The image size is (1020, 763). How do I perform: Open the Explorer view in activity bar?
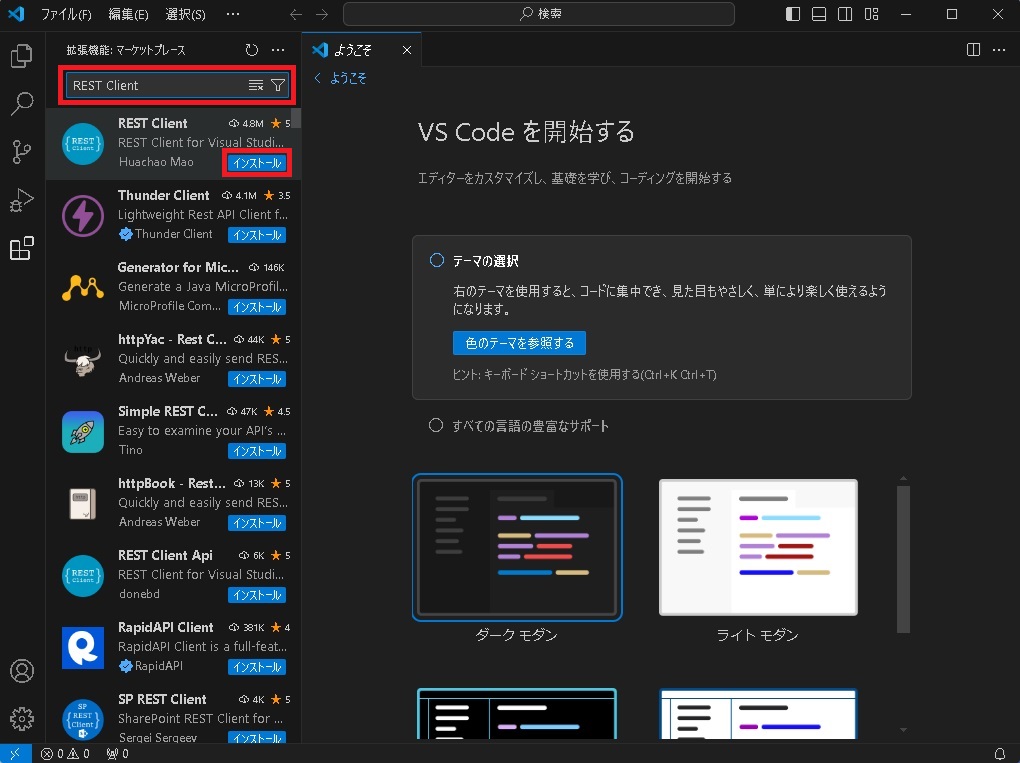coord(21,56)
